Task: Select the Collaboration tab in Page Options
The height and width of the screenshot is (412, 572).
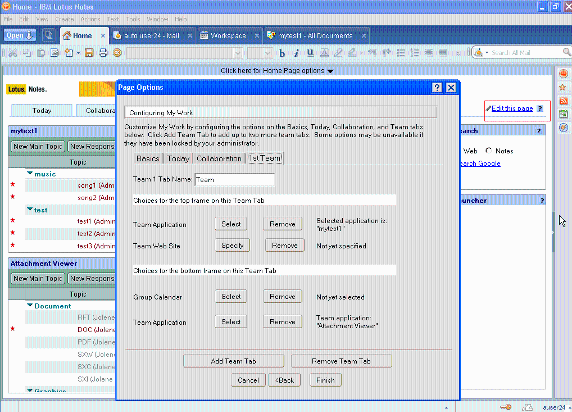Action: [x=219, y=158]
